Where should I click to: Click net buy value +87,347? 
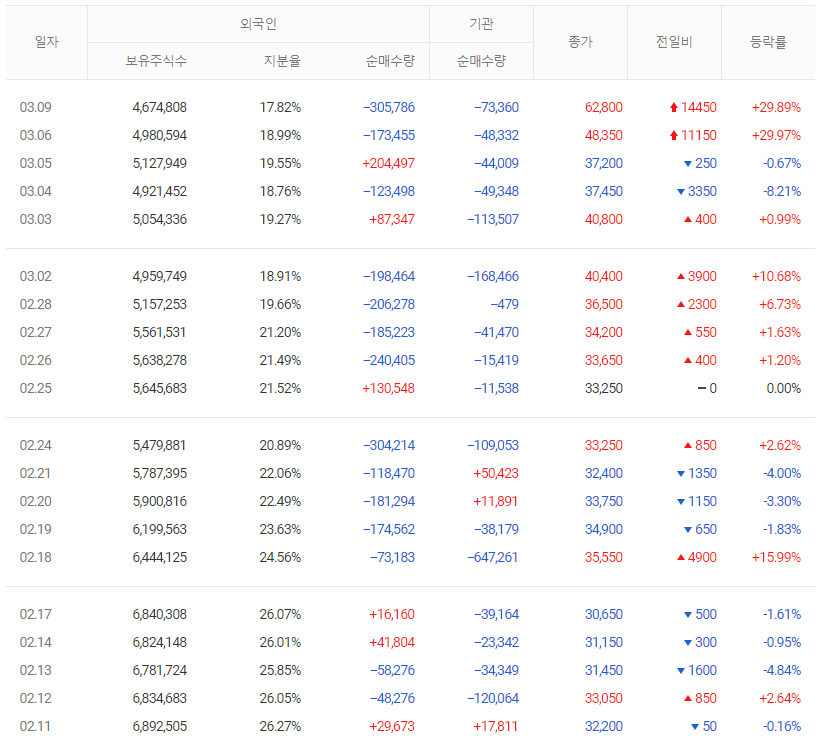coord(392,220)
